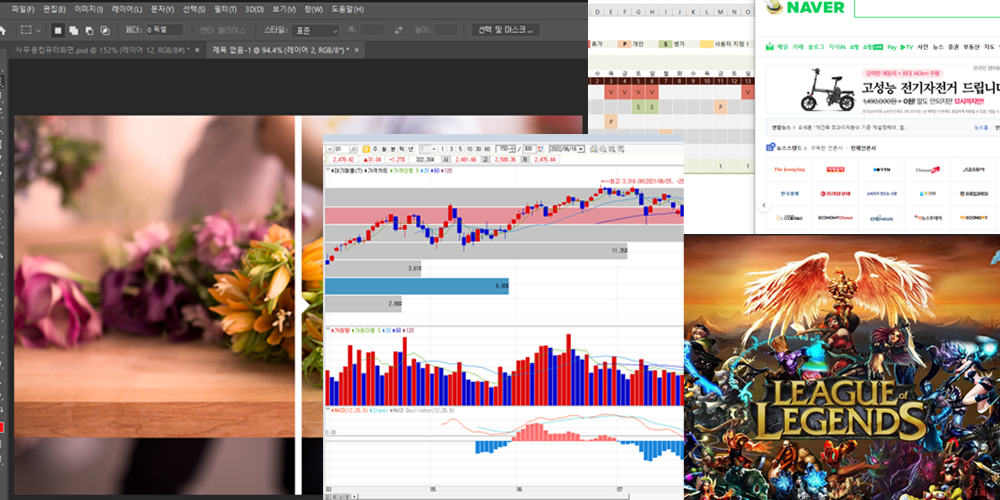Image resolution: width=1000 pixels, height=500 pixels.
Task: Click the previous arrow in the NAVER newsstand
Action: (764, 205)
